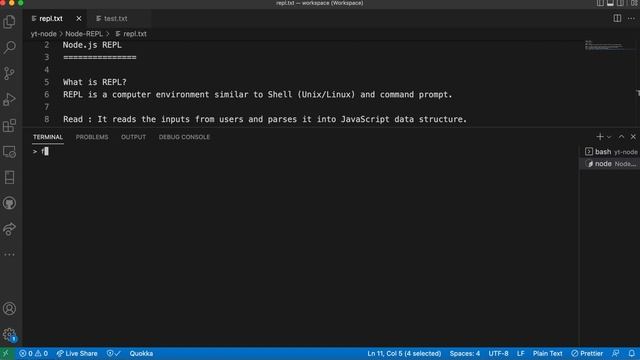The height and width of the screenshot is (360, 640).
Task: Click the feedback icon in status bar
Action: point(616,353)
